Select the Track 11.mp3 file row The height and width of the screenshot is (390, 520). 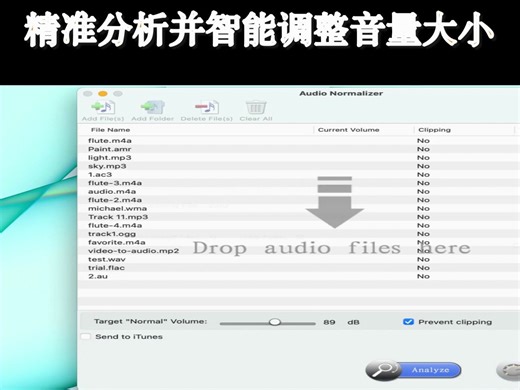(299, 217)
